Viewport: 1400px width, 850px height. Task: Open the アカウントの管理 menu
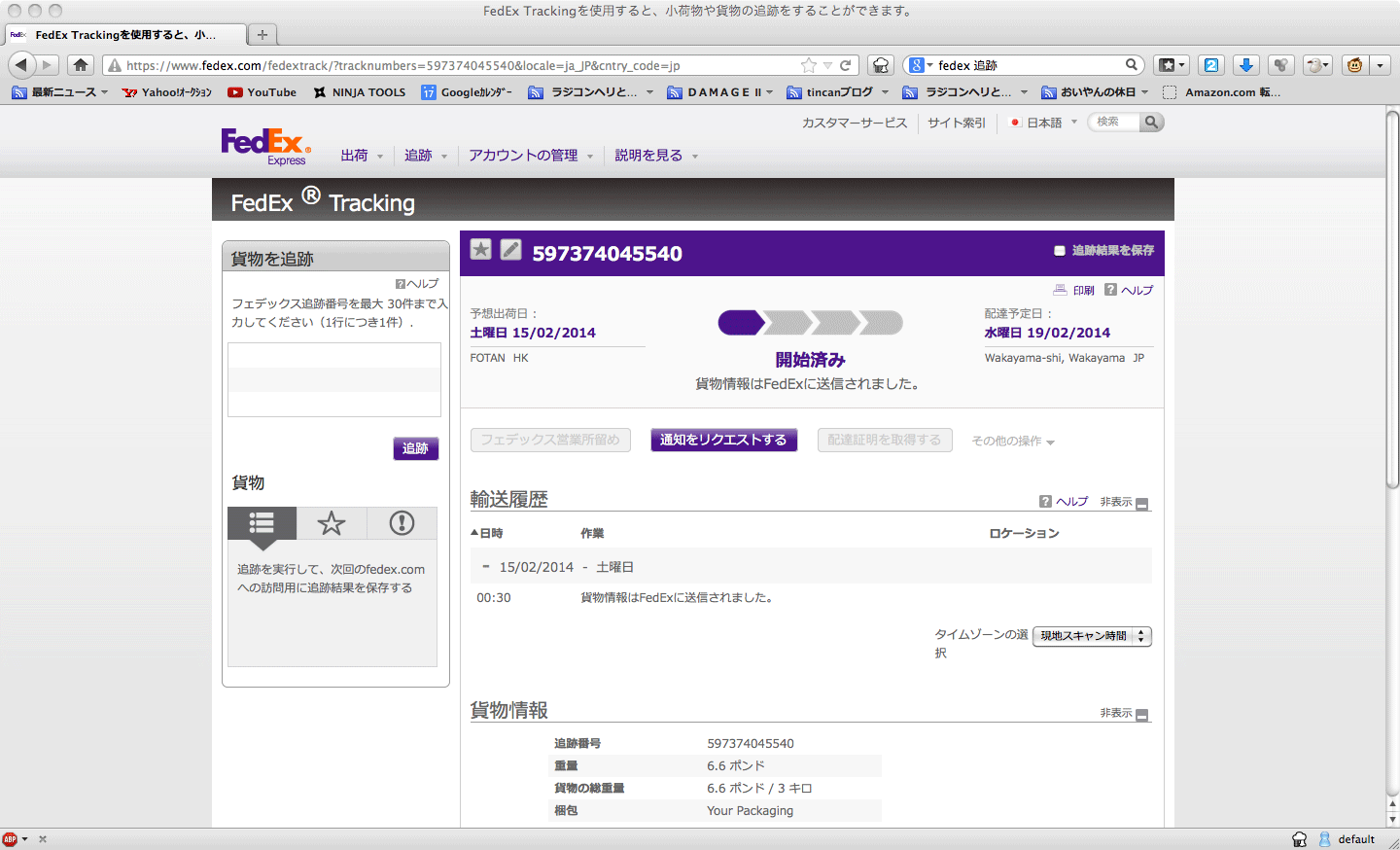pos(531,156)
